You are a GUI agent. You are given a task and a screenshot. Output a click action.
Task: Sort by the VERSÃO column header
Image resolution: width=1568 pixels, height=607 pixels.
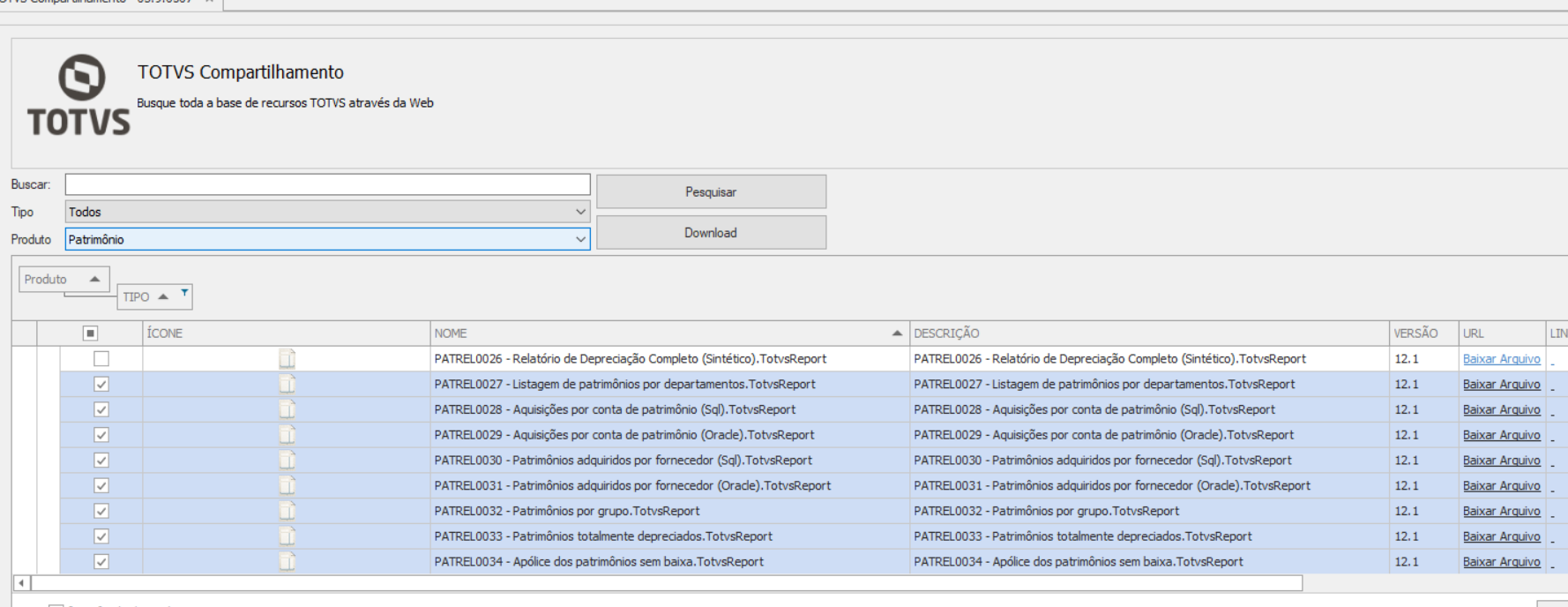click(x=1423, y=333)
